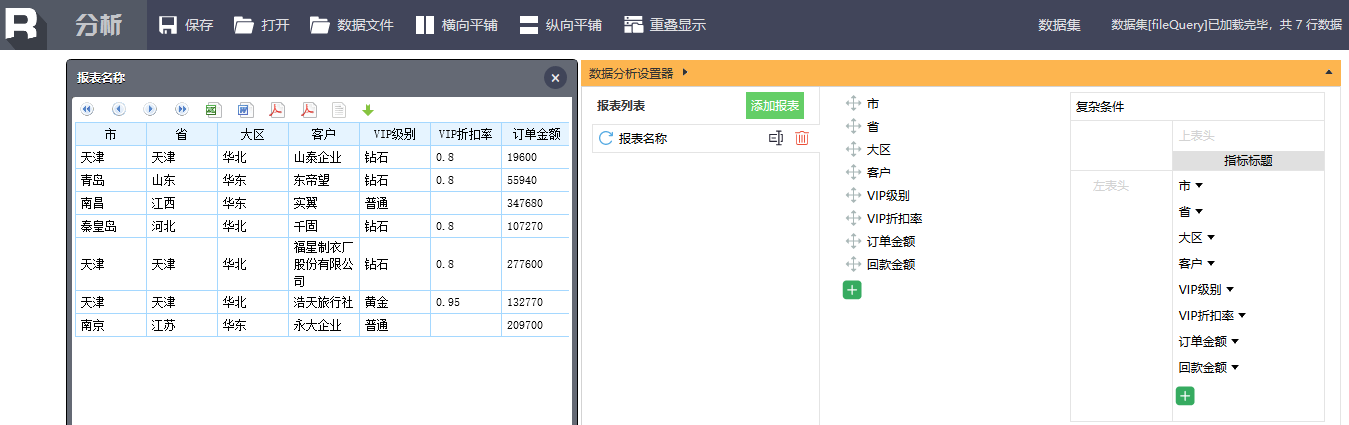This screenshot has height=425, width=1349.
Task: Delete the 报表名称 report with trash icon
Action: tap(801, 139)
